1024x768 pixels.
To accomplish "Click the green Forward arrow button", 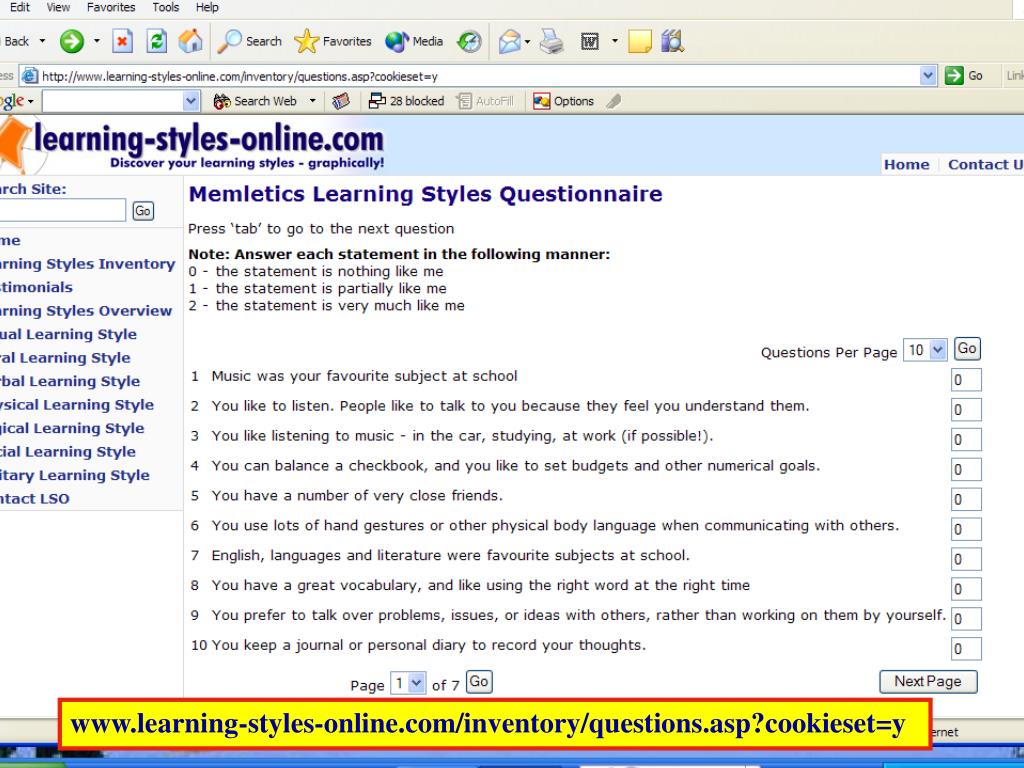I will click(x=72, y=41).
